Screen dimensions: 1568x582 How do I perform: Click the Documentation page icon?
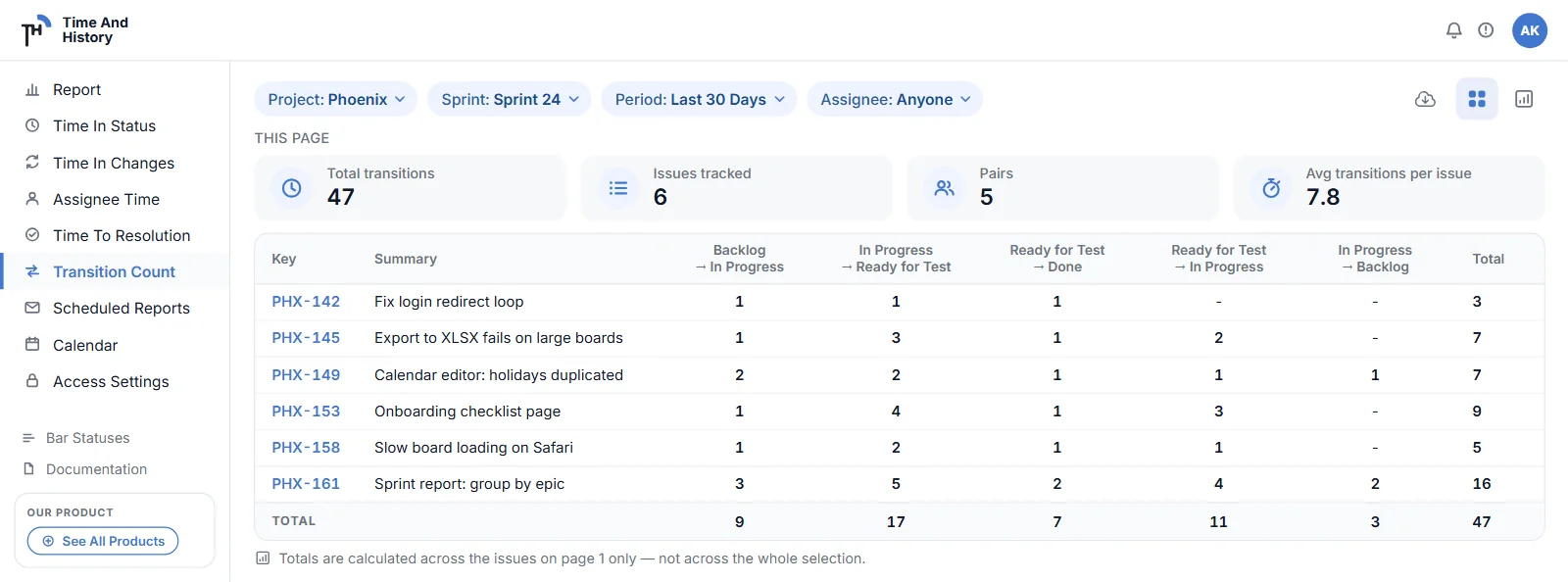28,469
